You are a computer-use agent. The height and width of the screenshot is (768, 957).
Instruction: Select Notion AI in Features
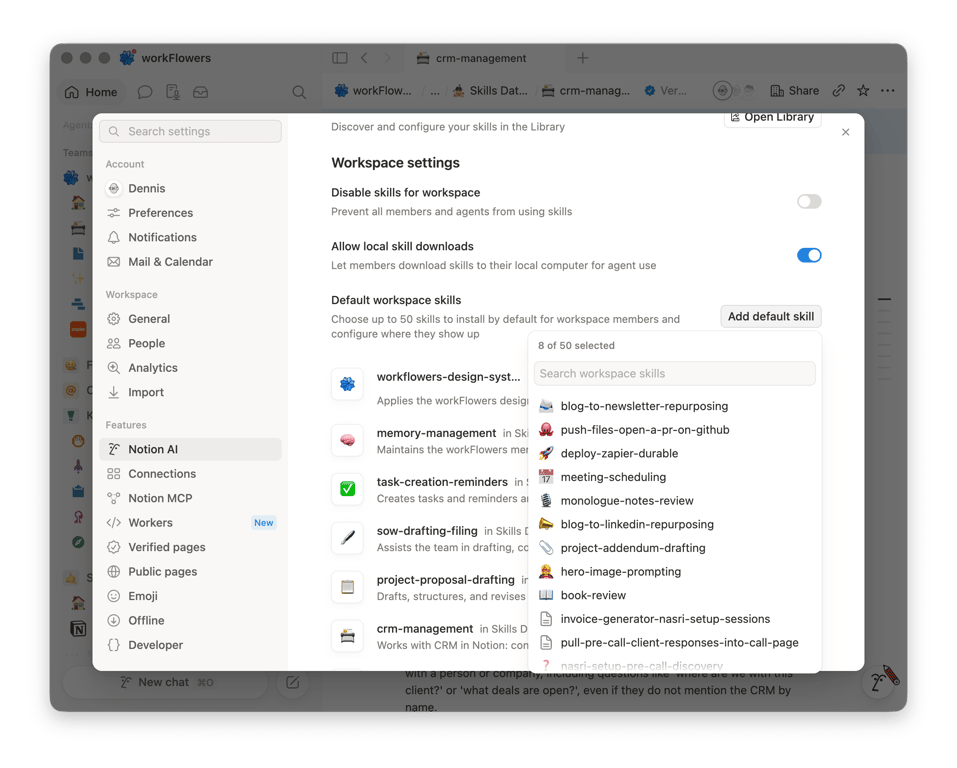[x=190, y=449]
